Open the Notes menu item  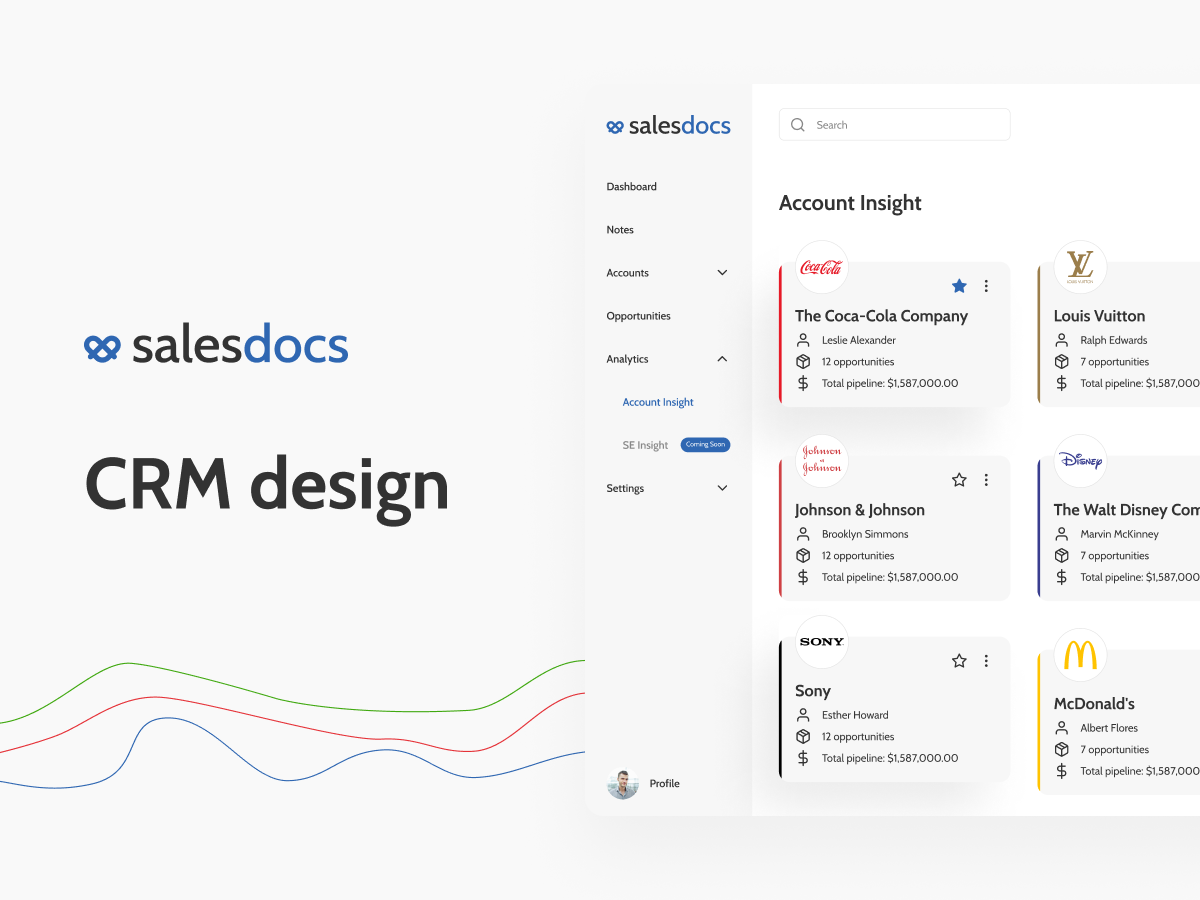coord(620,230)
